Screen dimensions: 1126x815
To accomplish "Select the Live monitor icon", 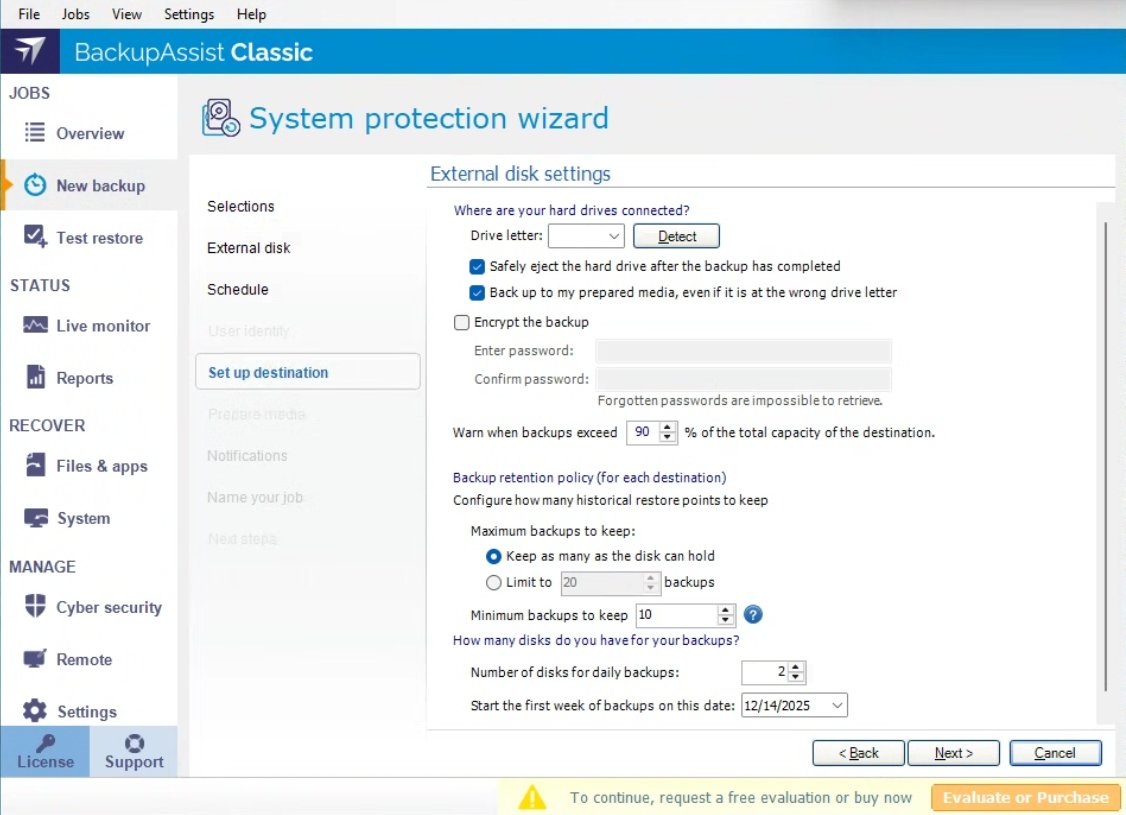I will tap(35, 326).
